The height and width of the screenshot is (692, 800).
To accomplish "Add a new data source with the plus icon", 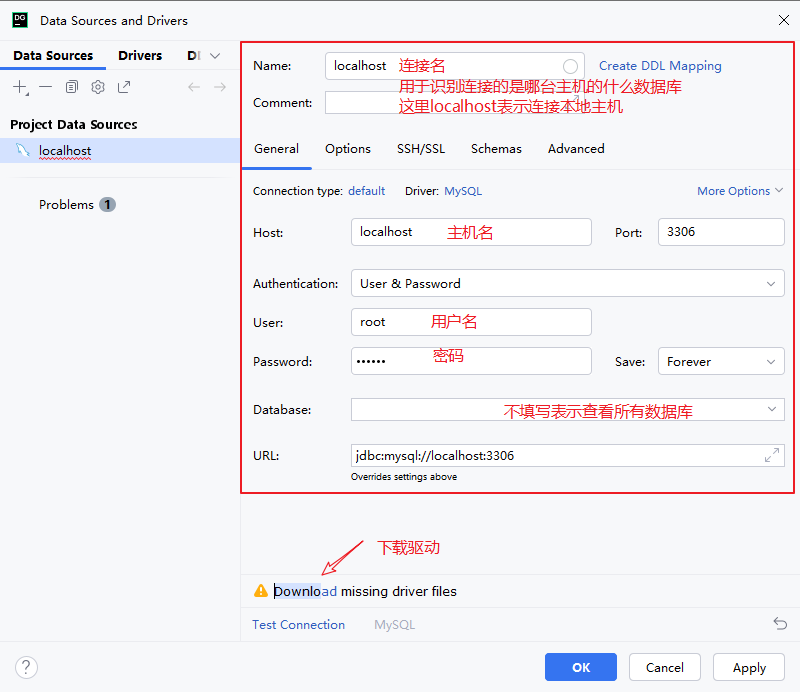I will pos(20,87).
